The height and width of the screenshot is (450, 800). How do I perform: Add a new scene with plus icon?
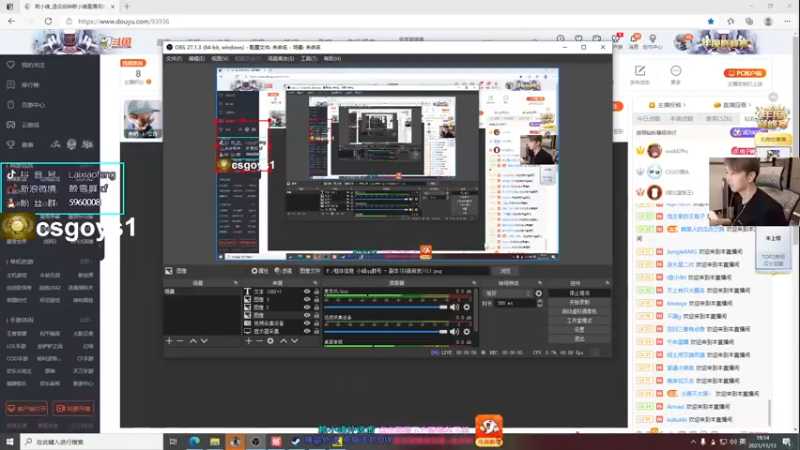point(169,341)
